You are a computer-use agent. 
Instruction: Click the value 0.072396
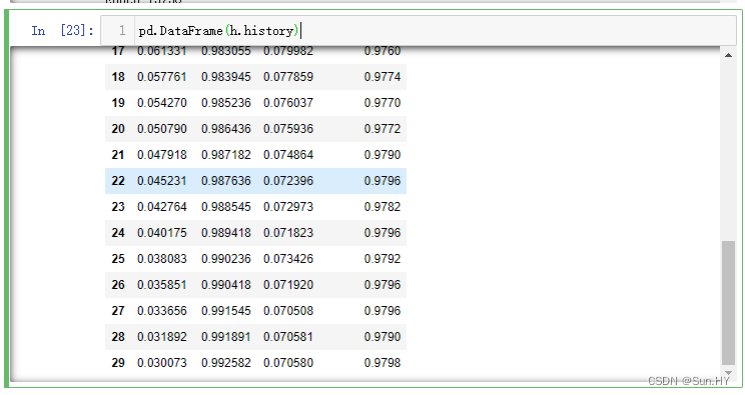288,181
